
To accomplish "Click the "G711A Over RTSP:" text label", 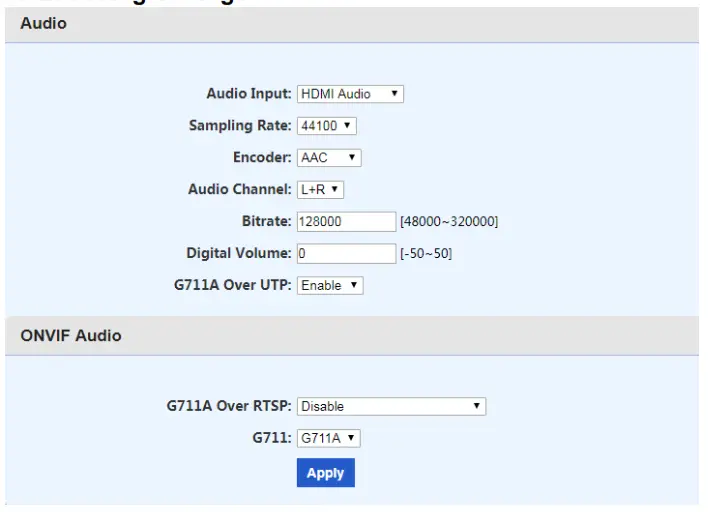I will click(x=229, y=406).
